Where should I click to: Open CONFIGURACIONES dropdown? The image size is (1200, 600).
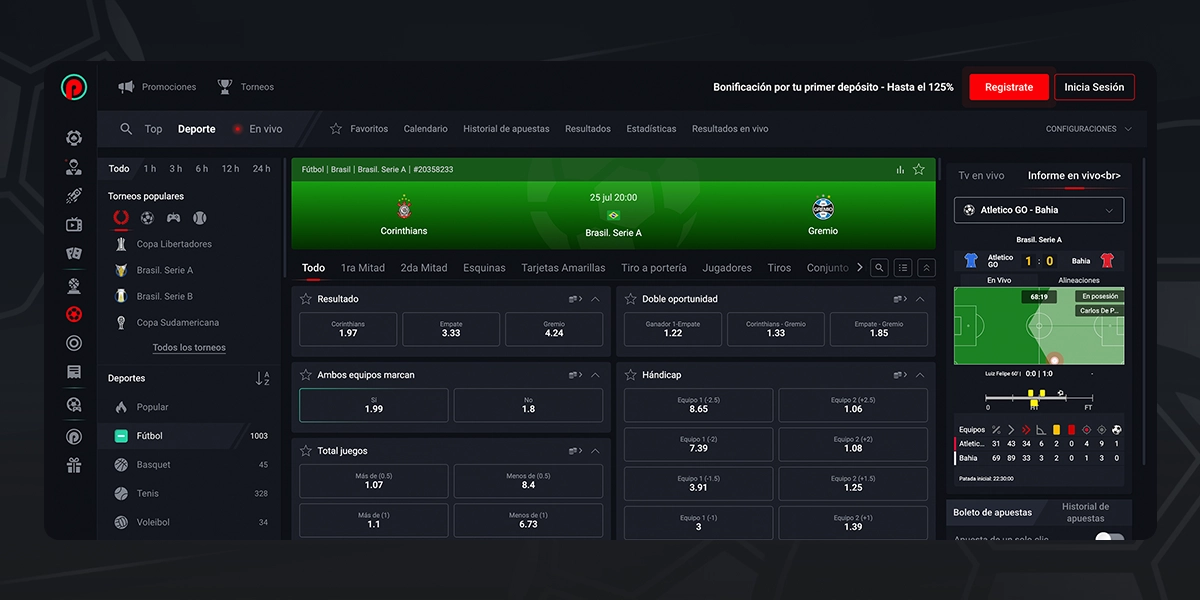pyautogui.click(x=1089, y=129)
